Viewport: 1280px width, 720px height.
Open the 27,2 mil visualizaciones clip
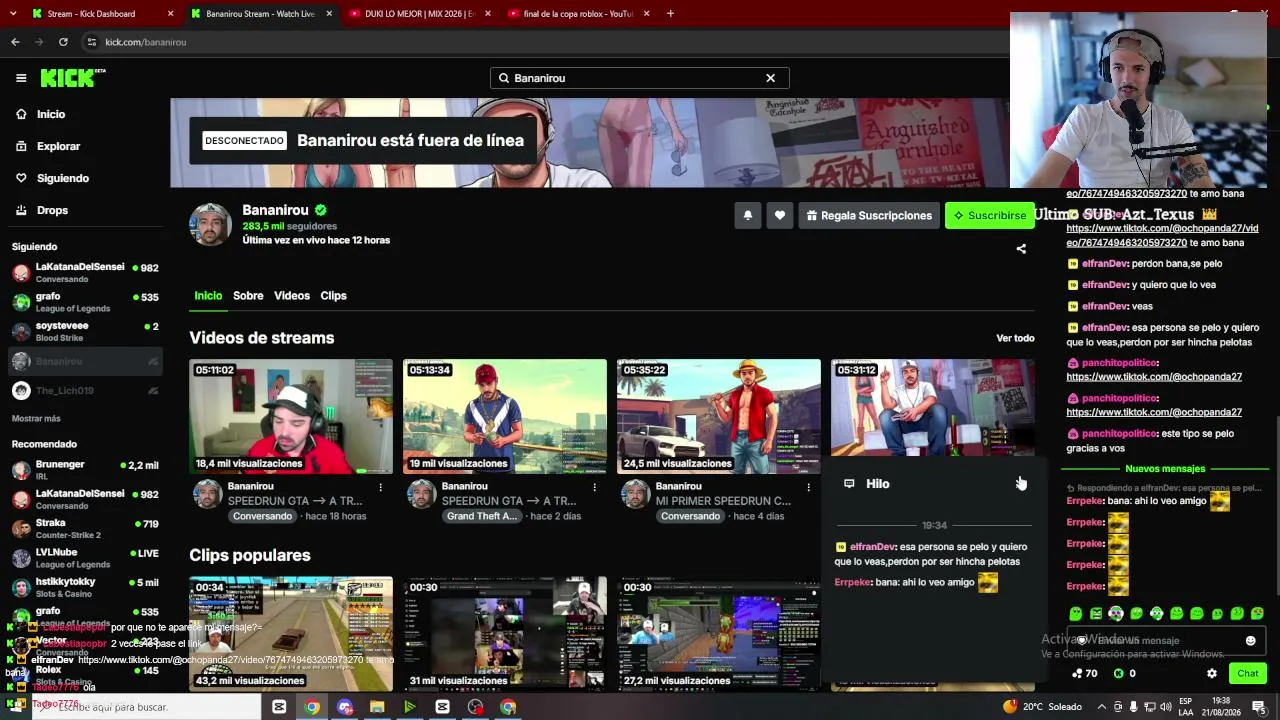coord(719,634)
